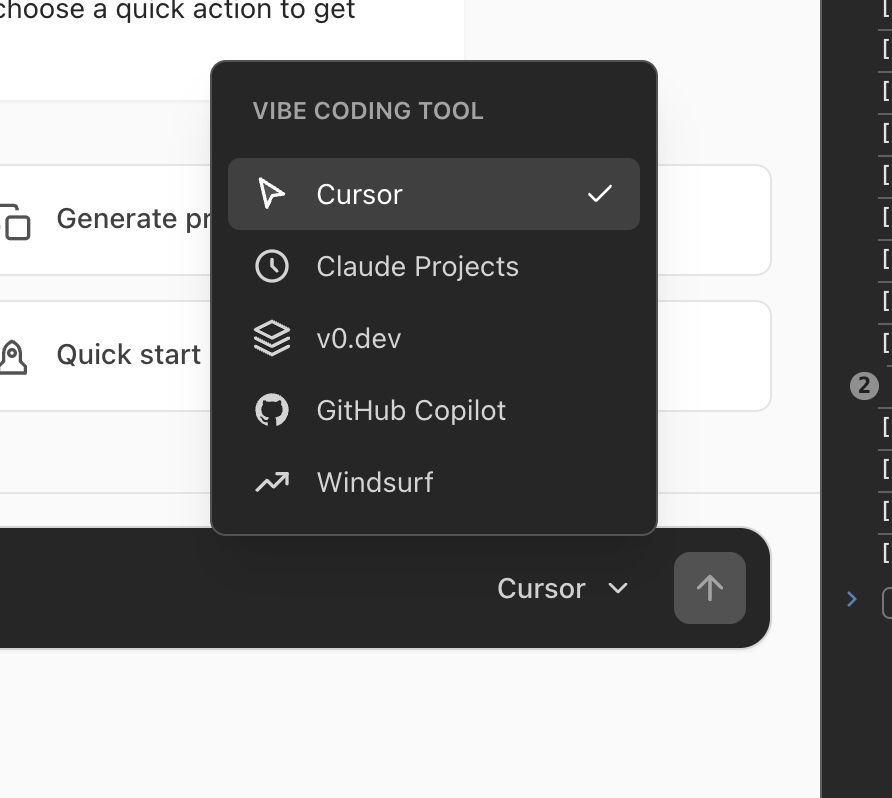Click the GitHub Copilot octocat icon
This screenshot has height=798, width=892.
271,410
